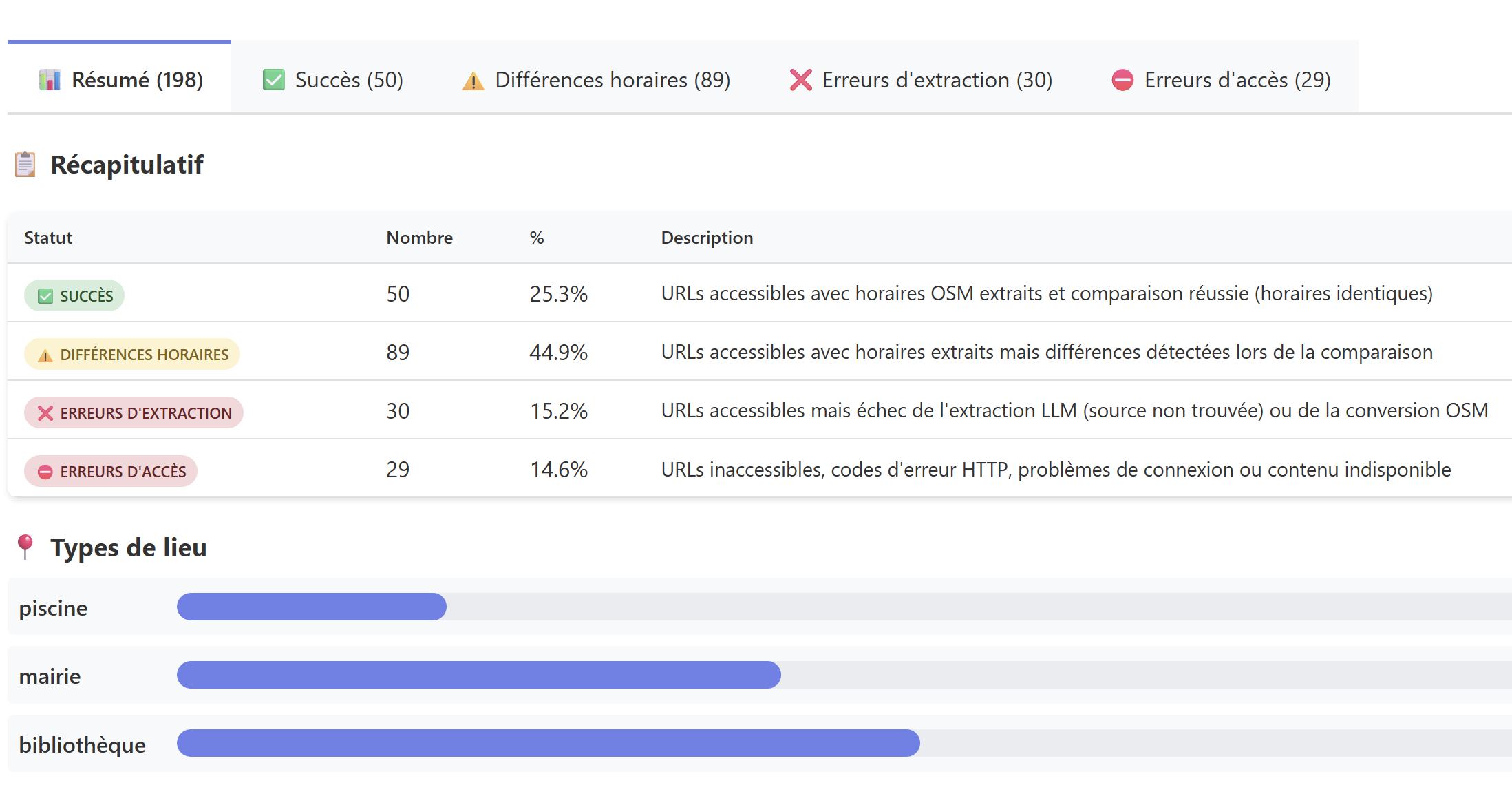The image size is (1512, 805).
Task: Click the pushpin icon beside Types de lieu
Action: pyautogui.click(x=25, y=547)
